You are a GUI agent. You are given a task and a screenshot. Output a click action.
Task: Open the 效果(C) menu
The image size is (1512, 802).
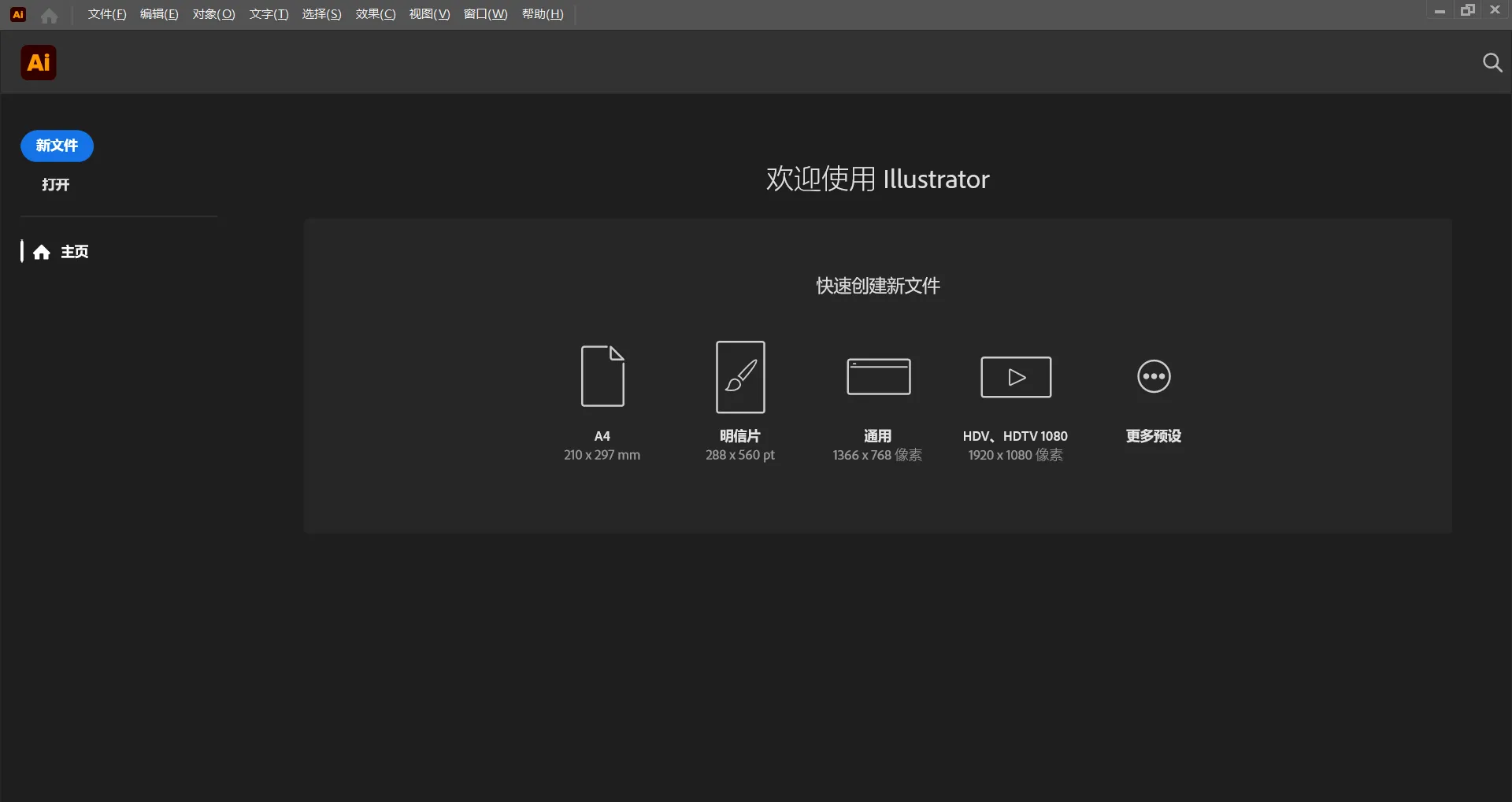coord(375,13)
